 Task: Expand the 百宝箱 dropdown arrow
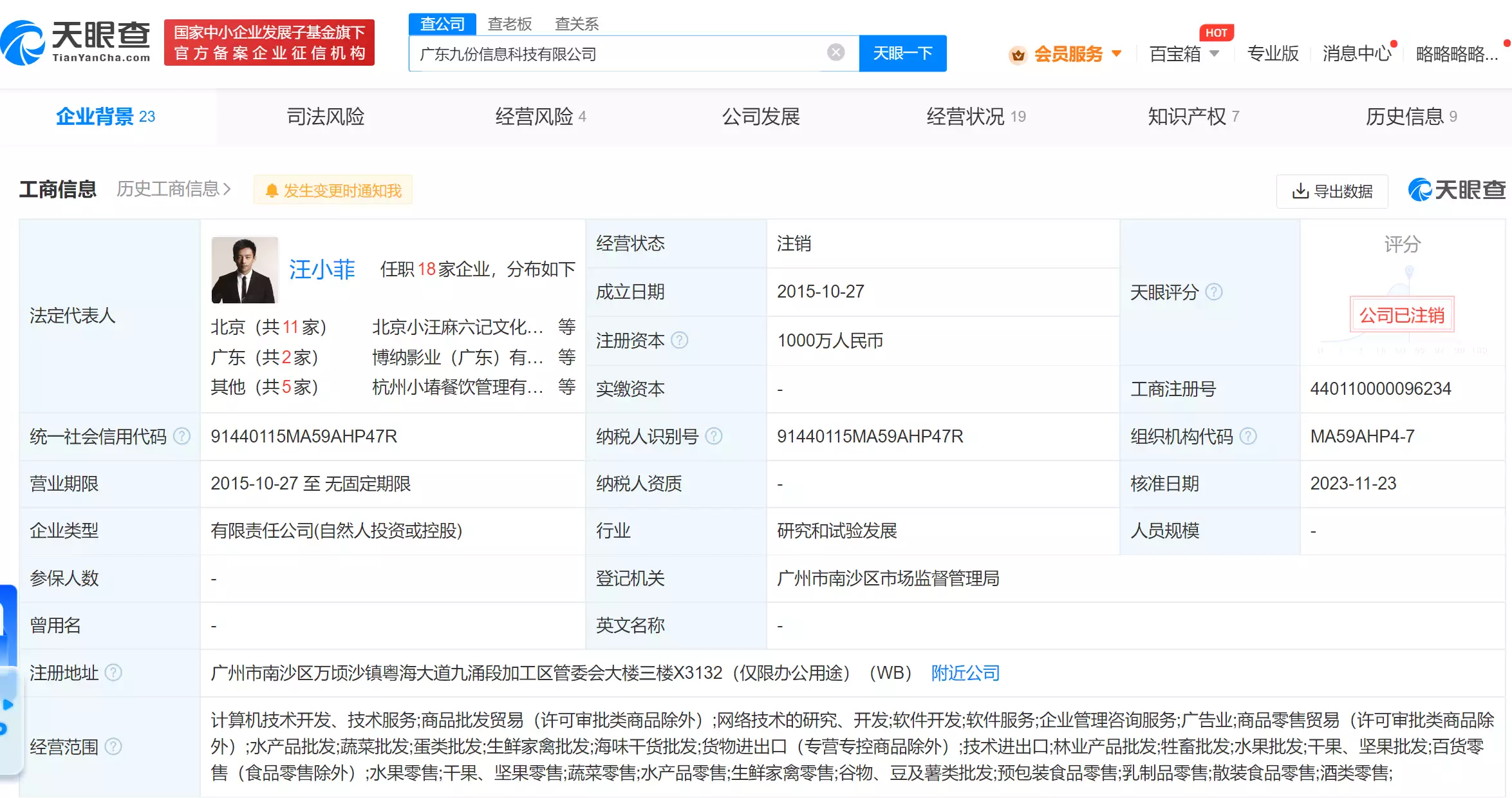point(1214,53)
